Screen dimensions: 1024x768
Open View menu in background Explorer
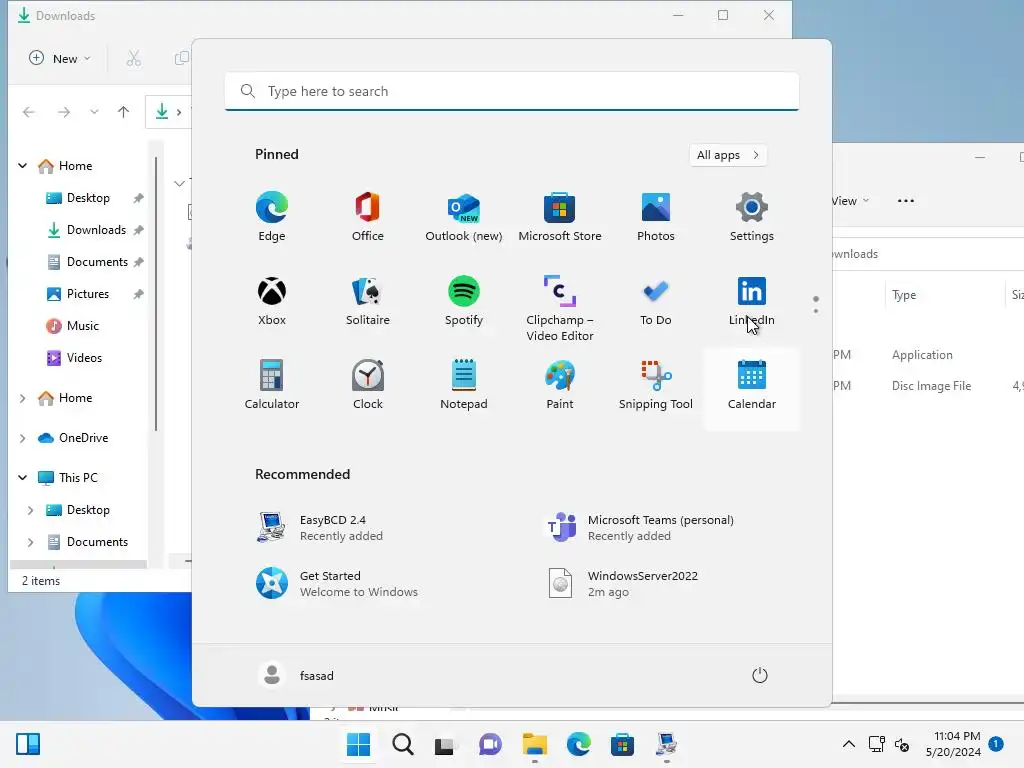851,201
